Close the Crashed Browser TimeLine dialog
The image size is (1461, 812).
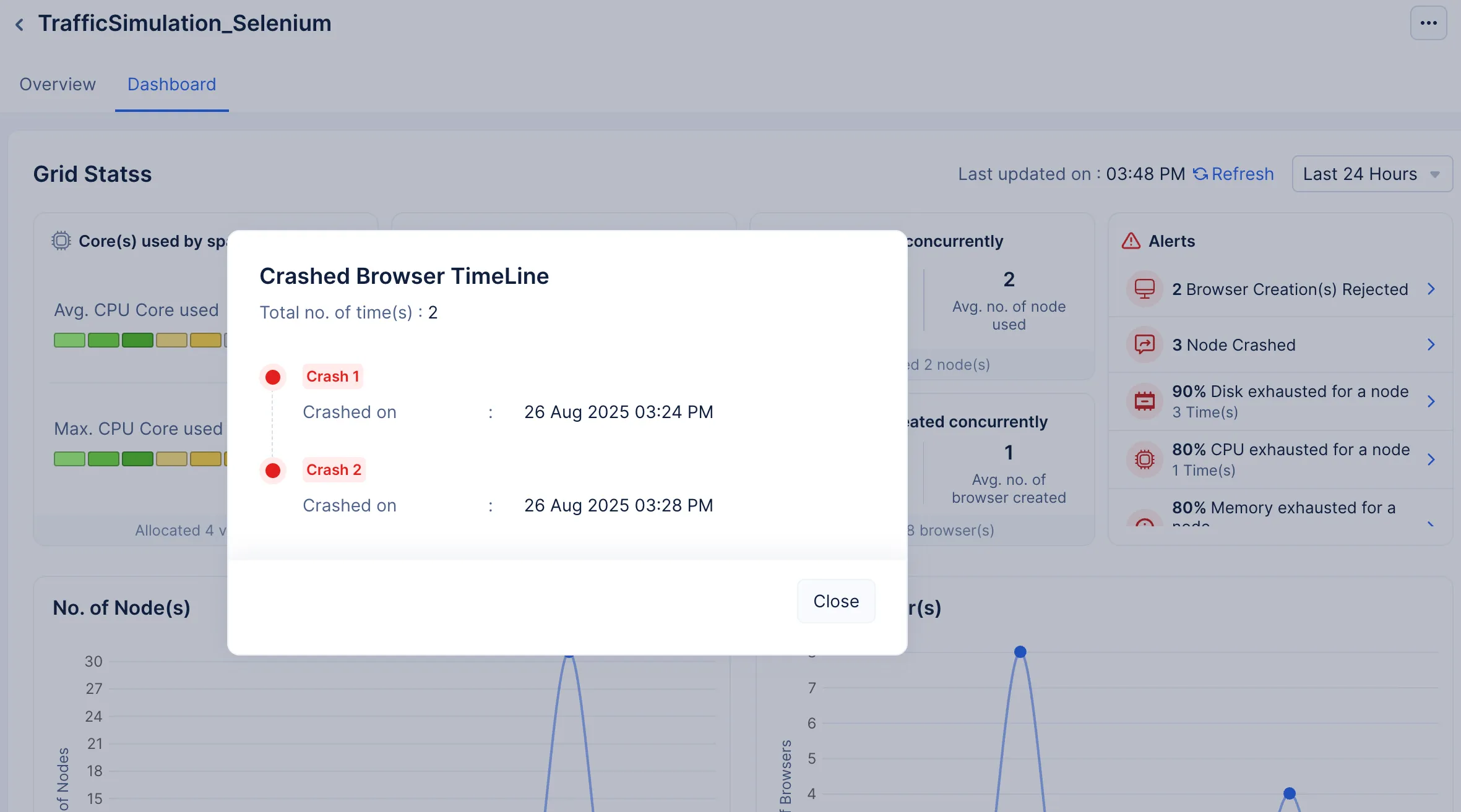pos(836,600)
